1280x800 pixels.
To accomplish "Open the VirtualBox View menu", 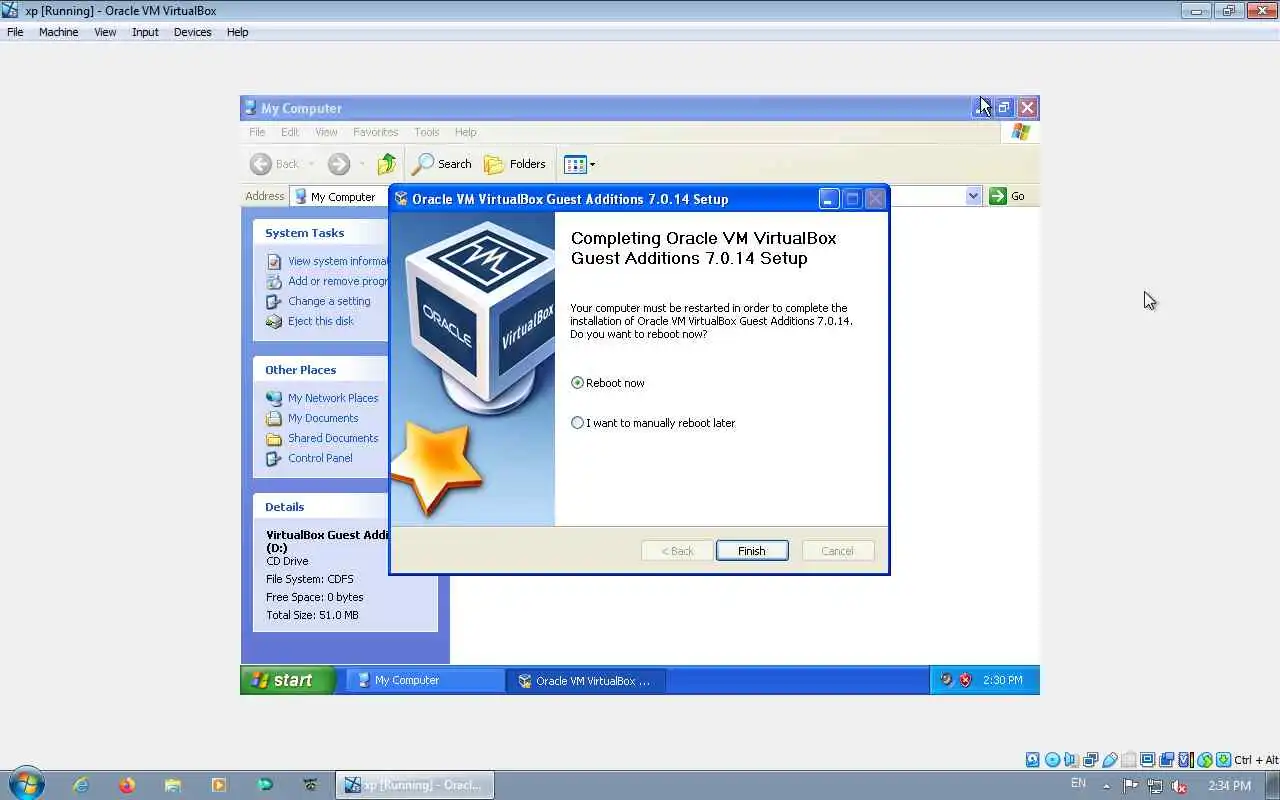I will pyautogui.click(x=105, y=32).
